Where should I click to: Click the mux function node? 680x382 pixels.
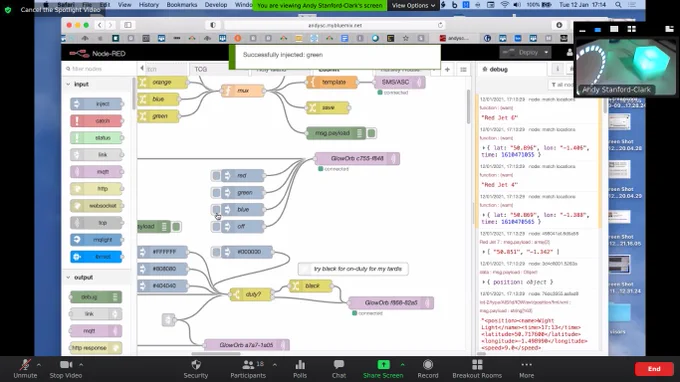click(x=242, y=91)
